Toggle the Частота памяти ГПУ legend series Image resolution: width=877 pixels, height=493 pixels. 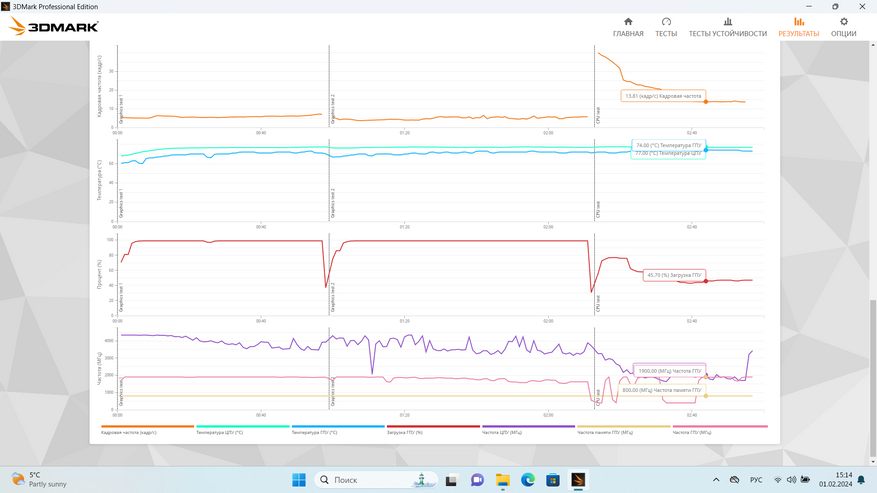pos(623,430)
